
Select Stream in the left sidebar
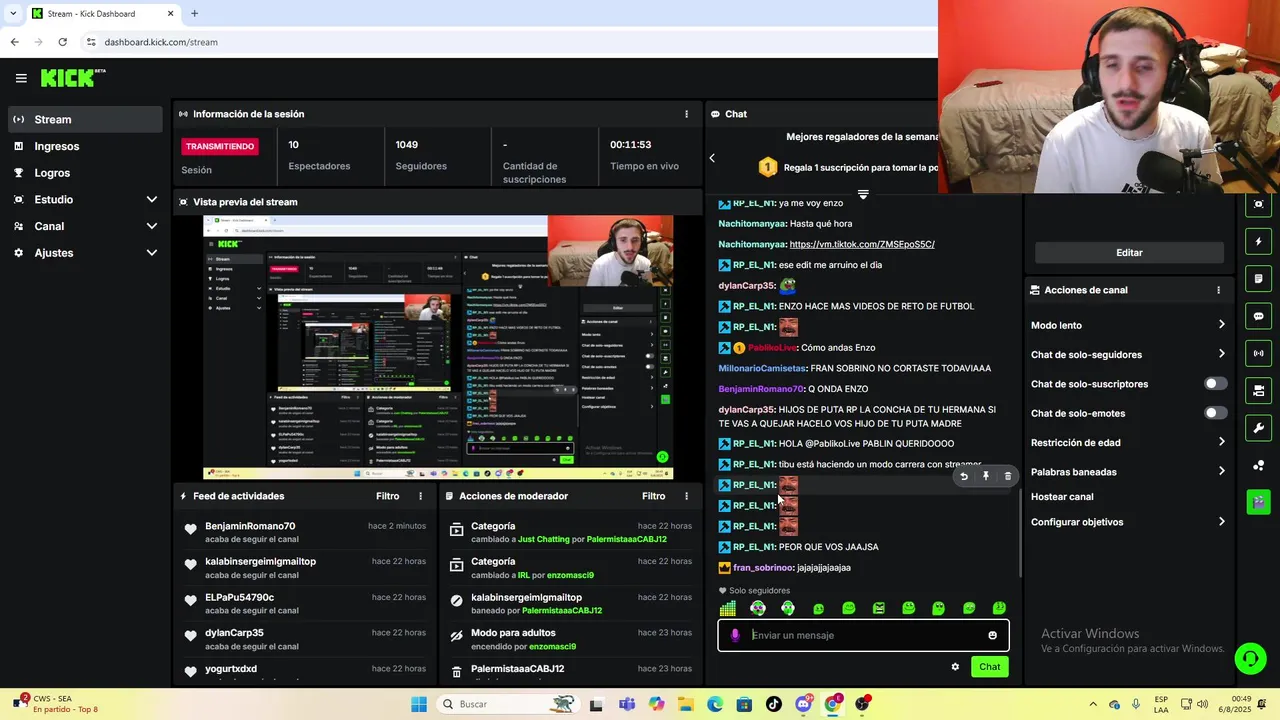pyautogui.click(x=85, y=119)
